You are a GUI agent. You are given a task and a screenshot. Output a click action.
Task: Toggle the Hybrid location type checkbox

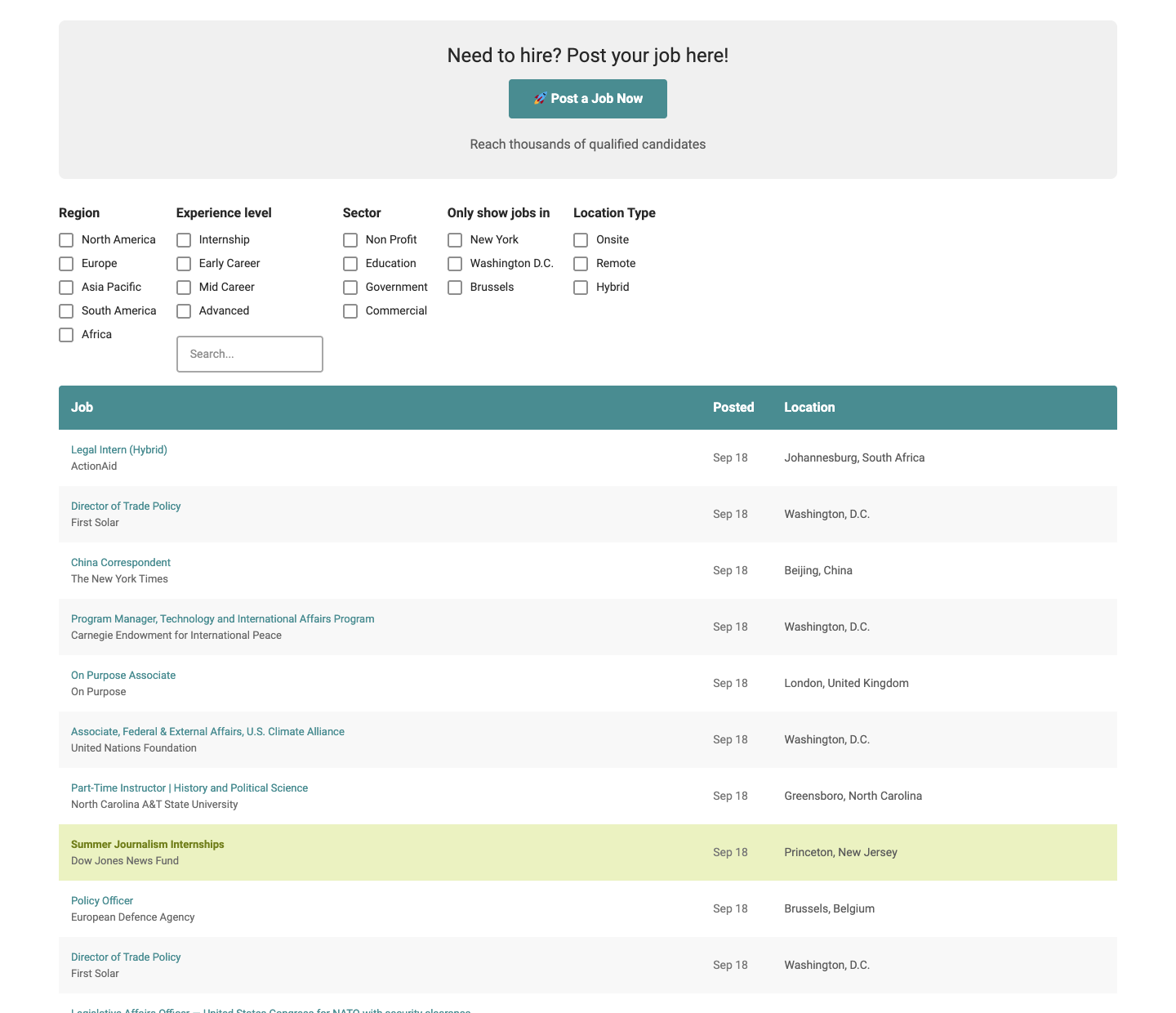point(581,288)
